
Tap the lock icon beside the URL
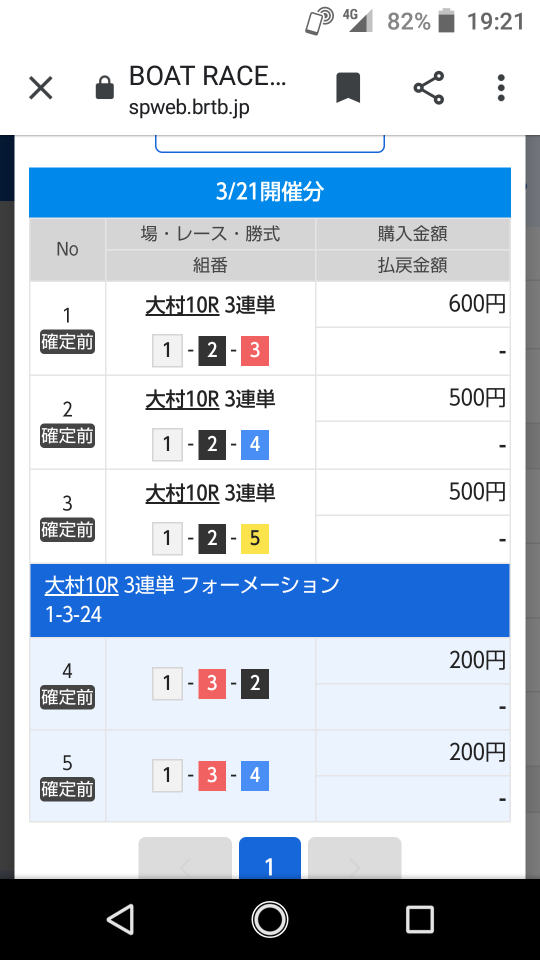(x=105, y=88)
